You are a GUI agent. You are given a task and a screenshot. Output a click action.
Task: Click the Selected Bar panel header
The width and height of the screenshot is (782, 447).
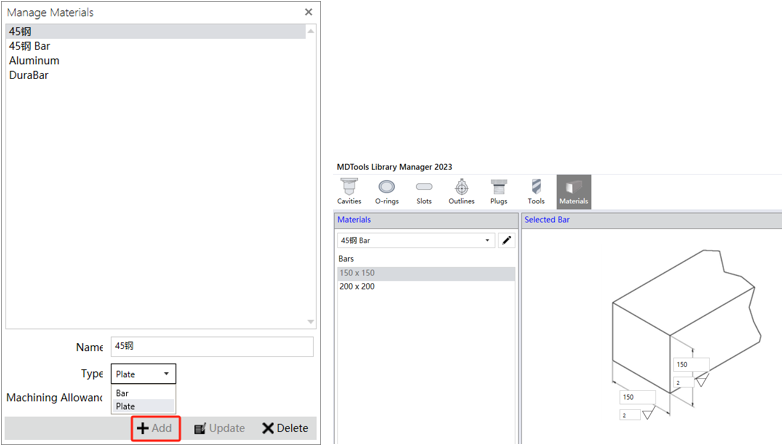(651, 220)
